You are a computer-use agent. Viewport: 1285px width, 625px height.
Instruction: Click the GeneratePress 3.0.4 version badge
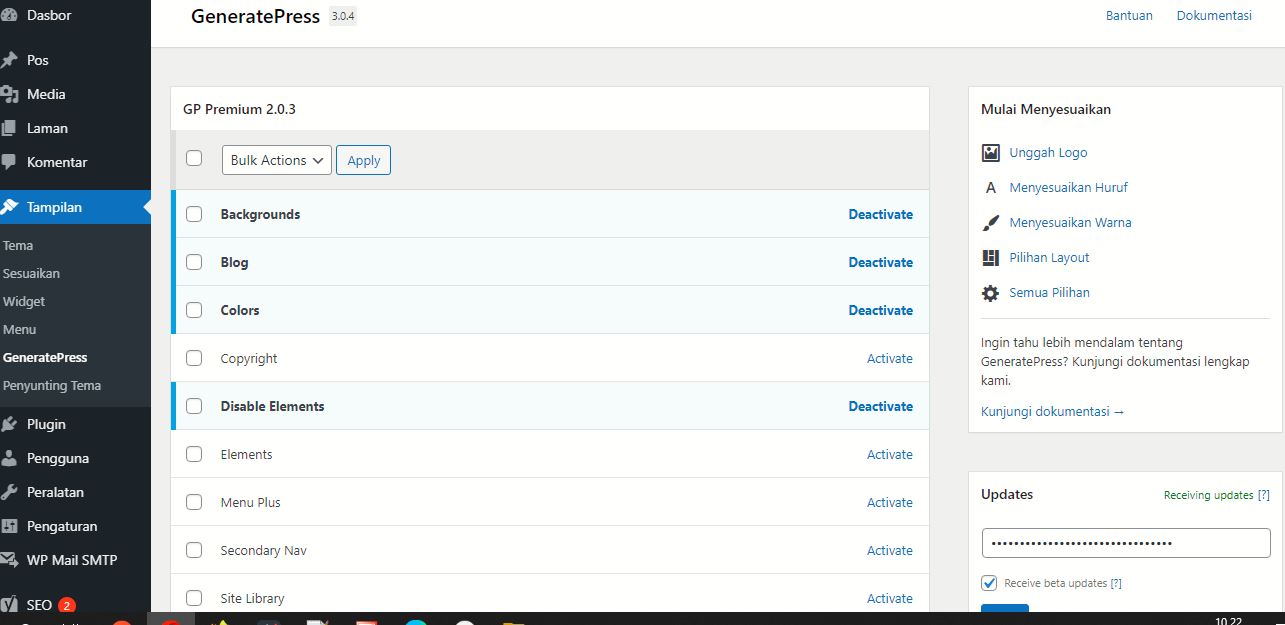343,16
